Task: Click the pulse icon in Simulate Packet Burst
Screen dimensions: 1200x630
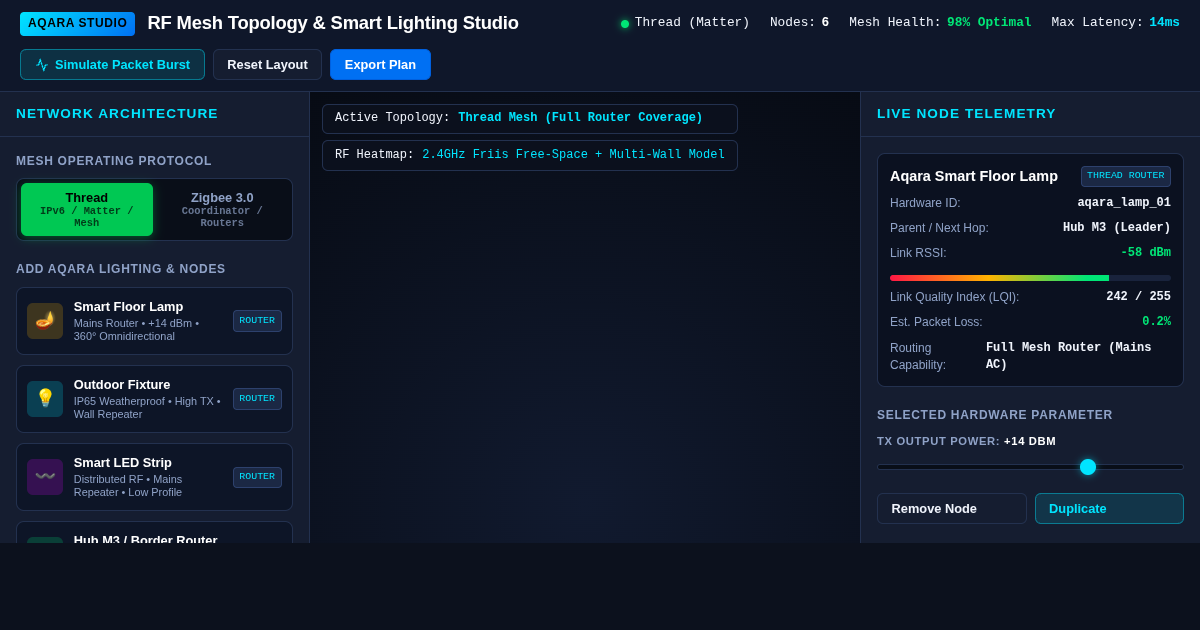Action: click(x=42, y=65)
